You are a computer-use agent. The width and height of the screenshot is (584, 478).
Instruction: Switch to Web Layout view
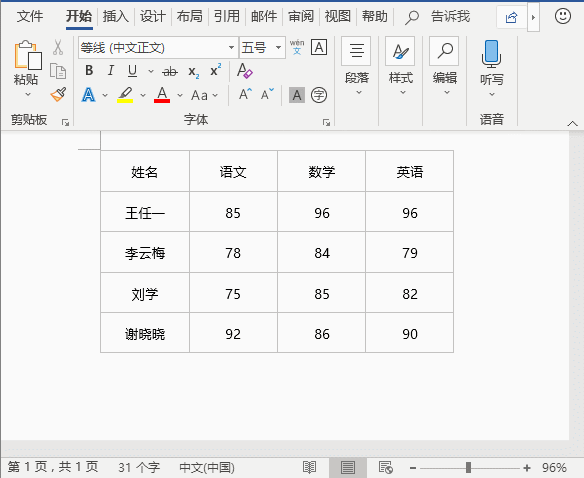[x=385, y=467]
